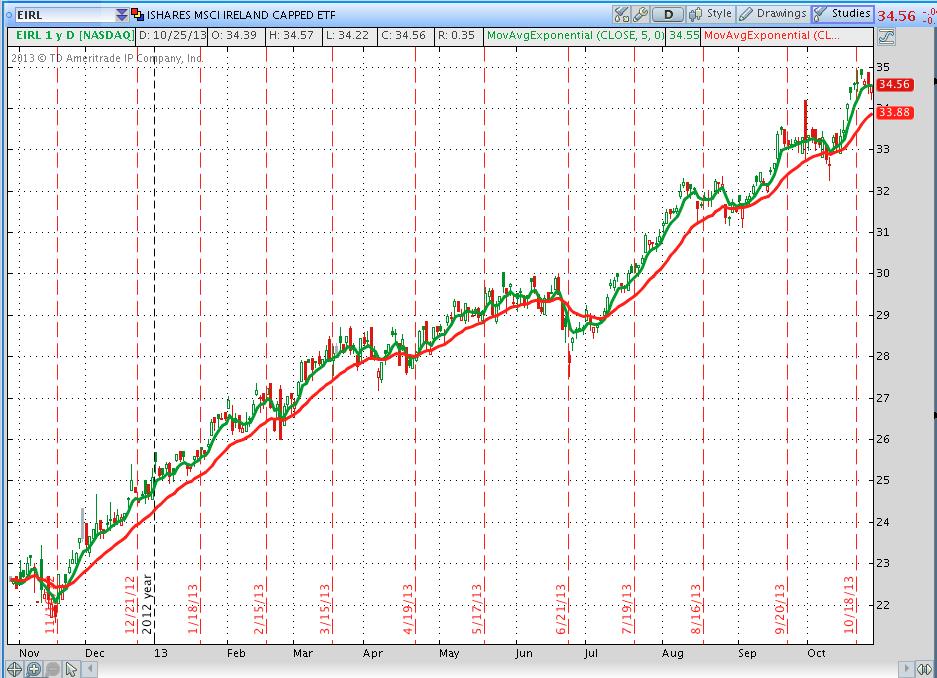
Task: Click the zoom in magnifier icon
Action: [33, 669]
